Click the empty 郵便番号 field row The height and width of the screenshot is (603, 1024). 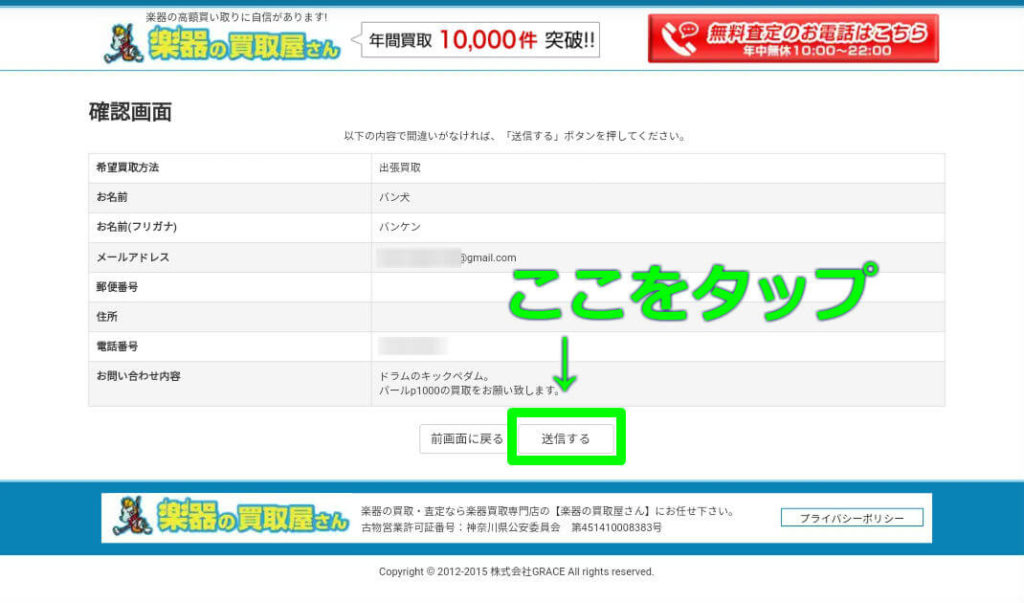500,287
